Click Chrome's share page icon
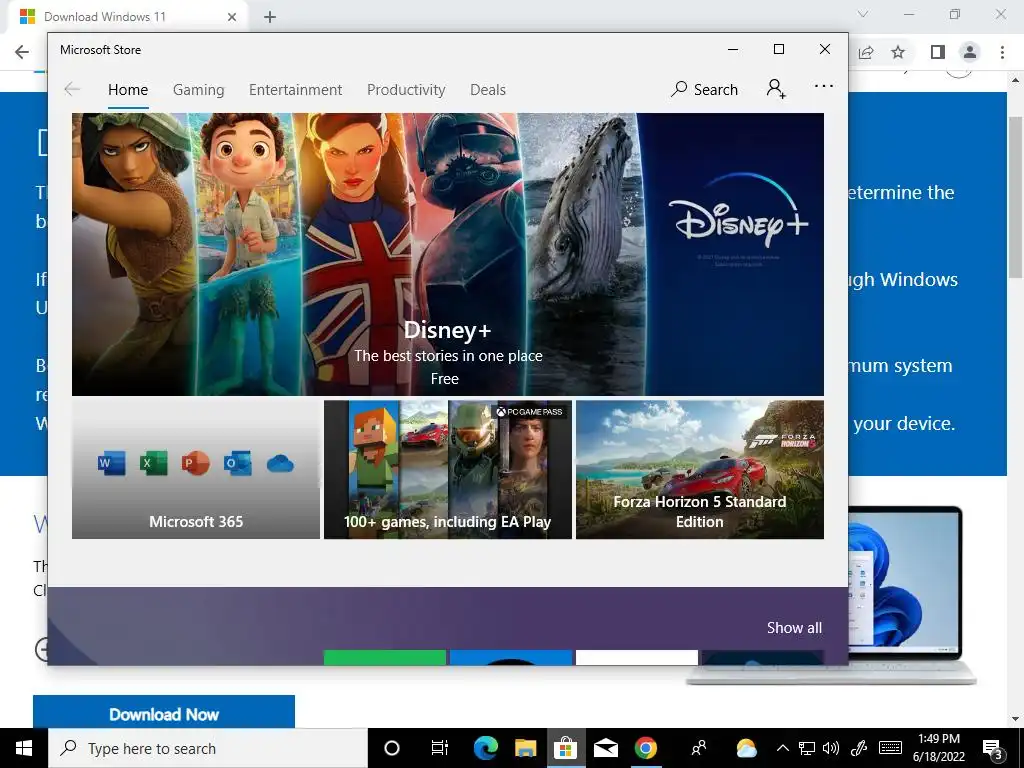 [867, 52]
